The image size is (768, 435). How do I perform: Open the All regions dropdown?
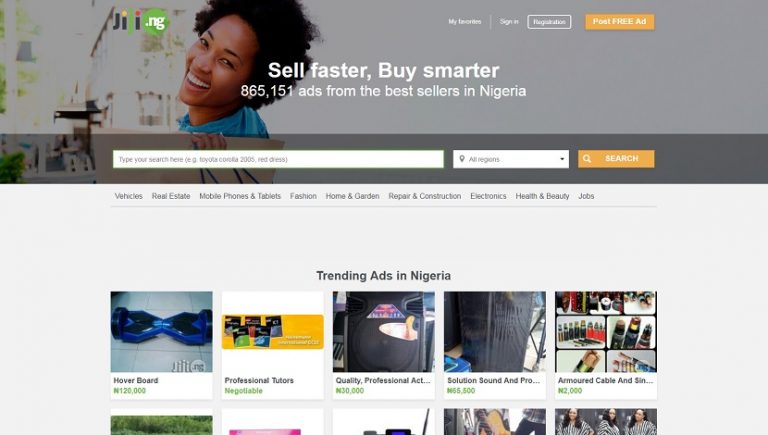(x=511, y=159)
